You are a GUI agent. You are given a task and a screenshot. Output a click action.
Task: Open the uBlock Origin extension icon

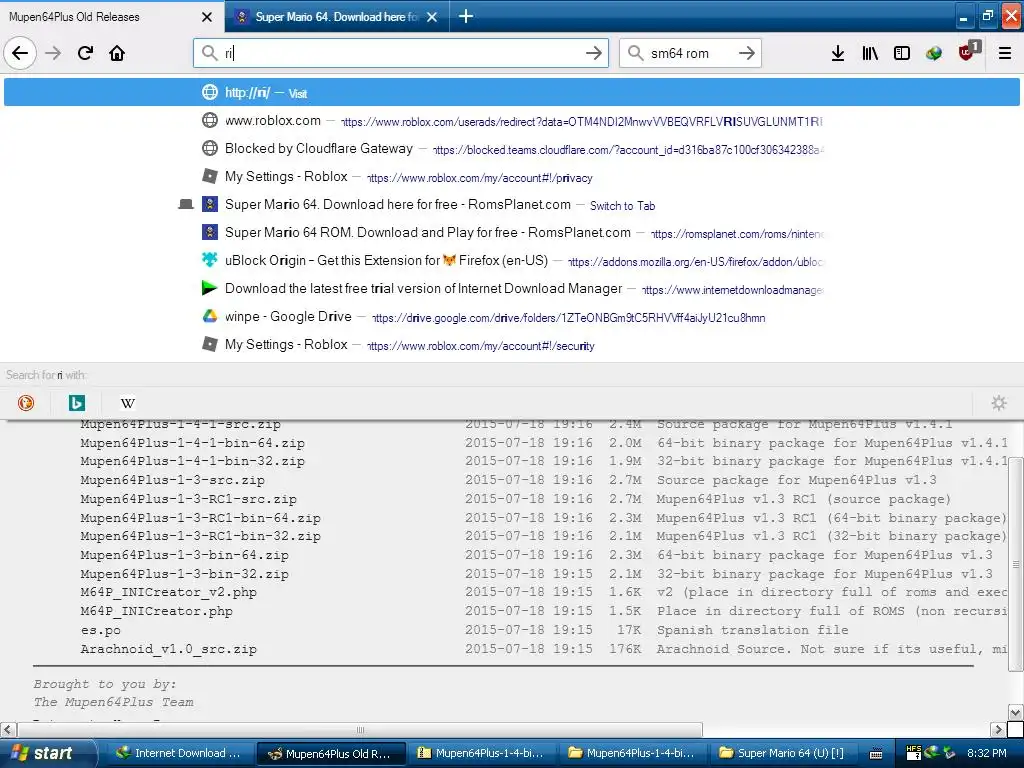click(968, 52)
